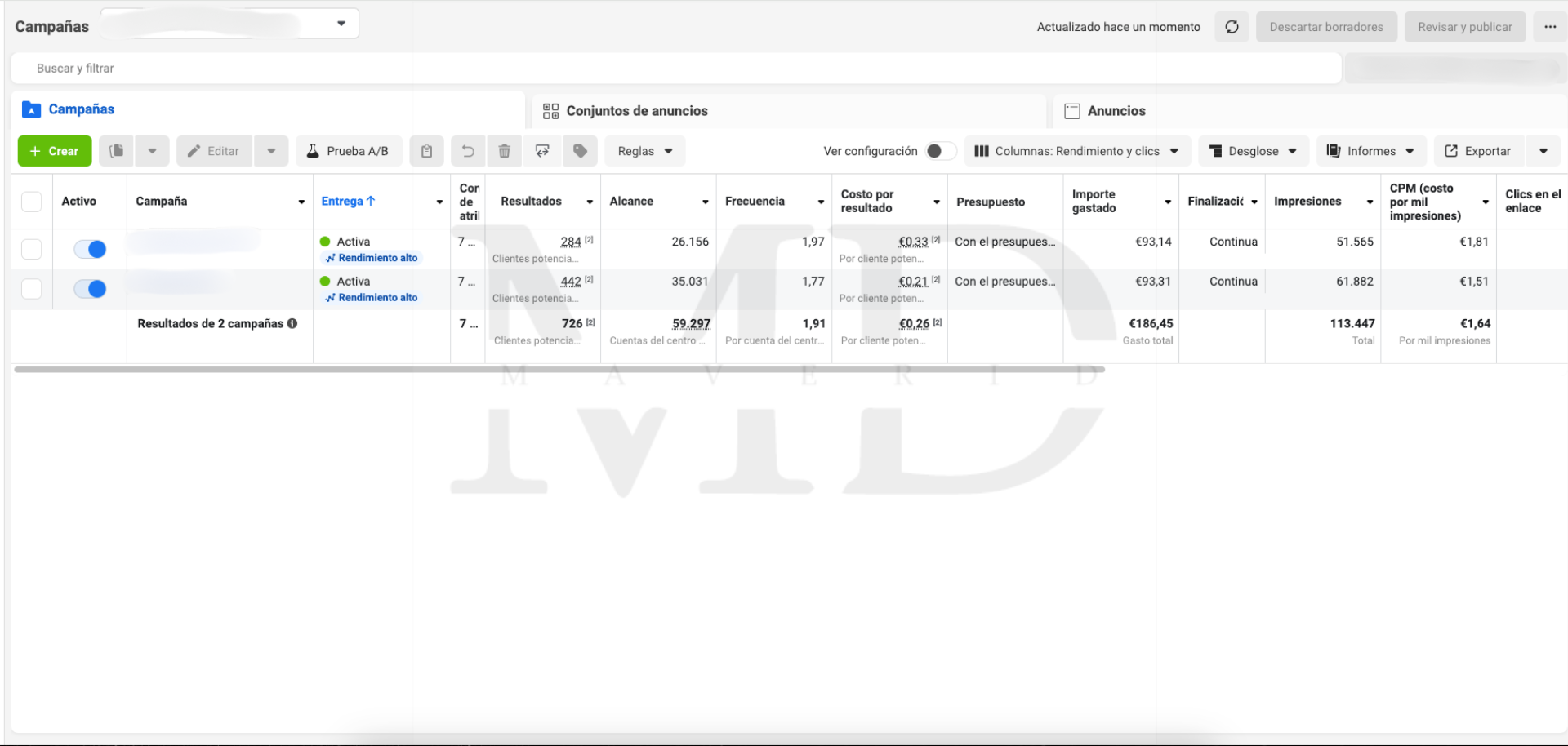
Task: Open the three-dot more options menu
Action: (x=1550, y=27)
